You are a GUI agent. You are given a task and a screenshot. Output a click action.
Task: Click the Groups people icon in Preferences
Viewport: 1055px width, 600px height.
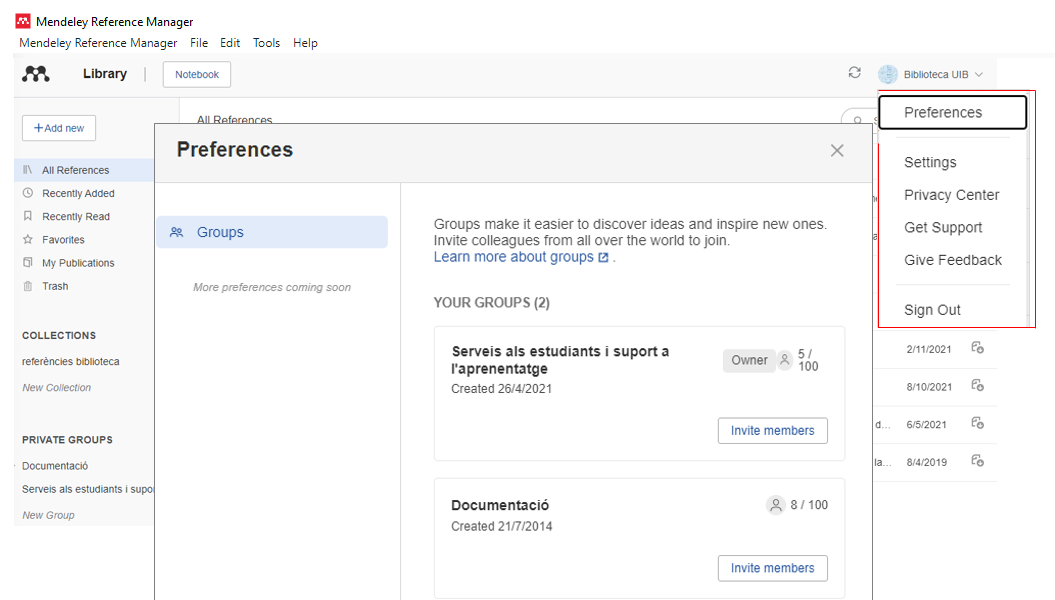(176, 232)
